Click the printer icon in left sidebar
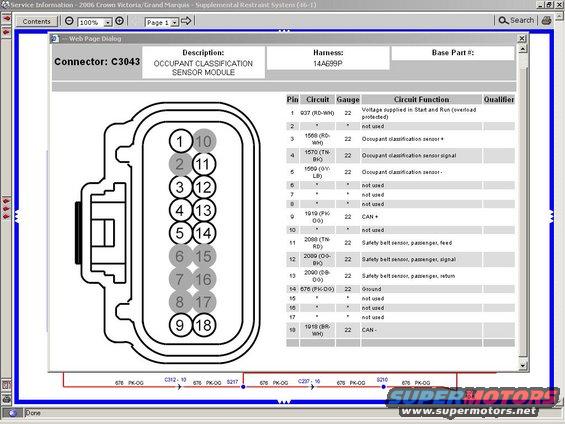This screenshot has height=424, width=565. [x=6, y=398]
